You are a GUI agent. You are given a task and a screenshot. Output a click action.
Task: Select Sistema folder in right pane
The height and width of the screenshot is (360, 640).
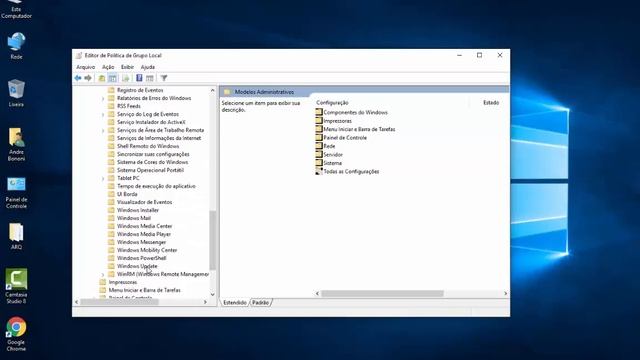pos(329,163)
